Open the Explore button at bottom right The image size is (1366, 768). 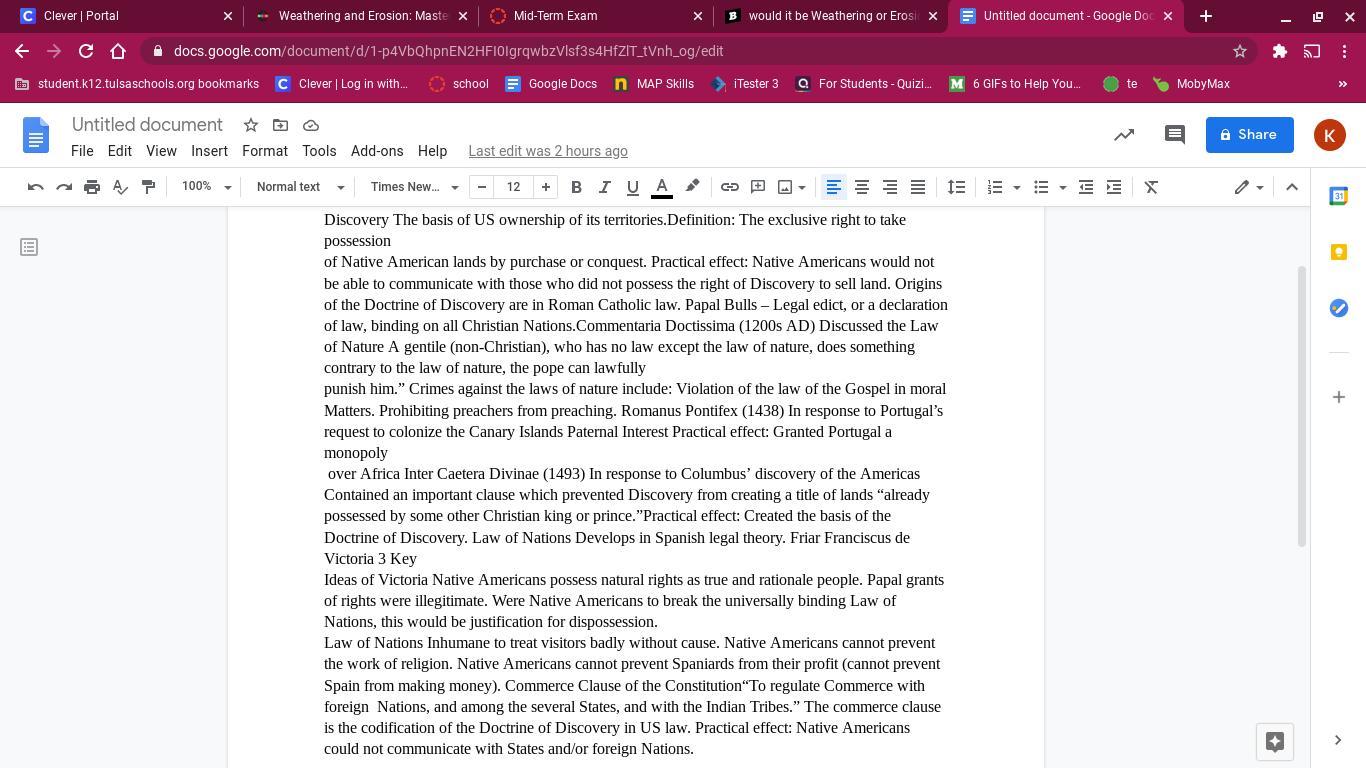point(1275,742)
